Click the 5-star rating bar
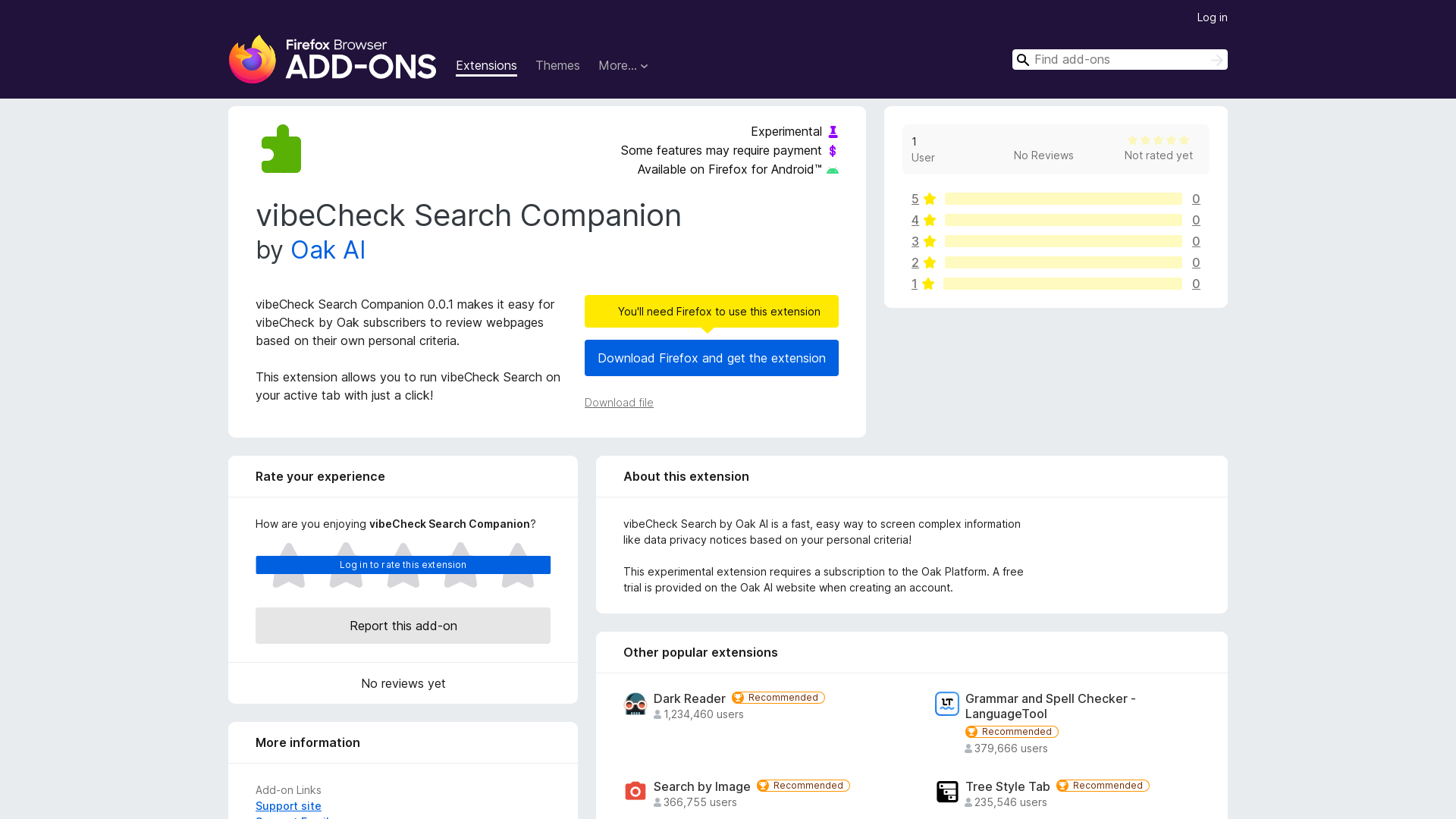 (1063, 199)
